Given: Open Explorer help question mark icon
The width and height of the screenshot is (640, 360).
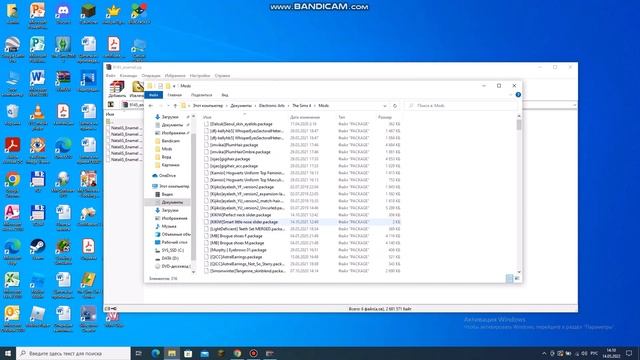Looking at the screenshot, I should point(518,95).
